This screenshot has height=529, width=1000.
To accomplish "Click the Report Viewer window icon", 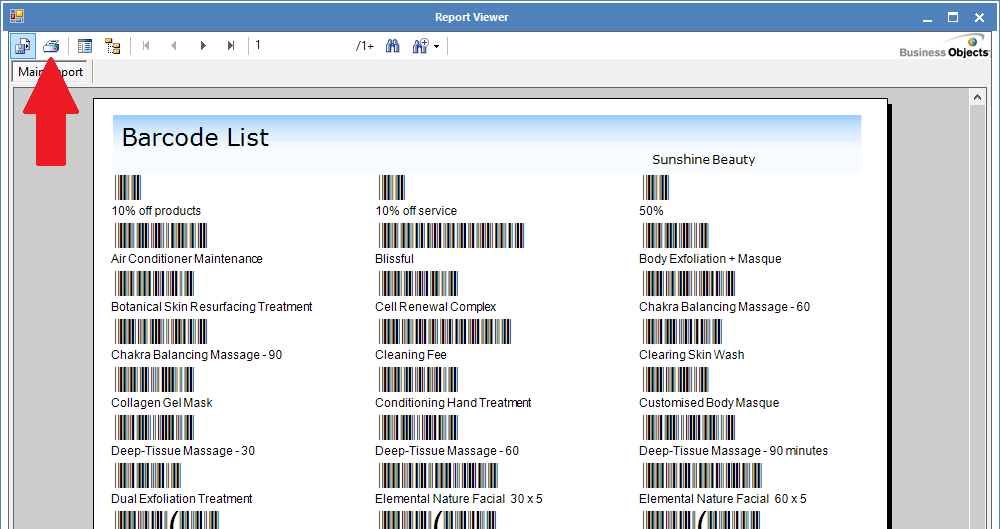I will click(x=17, y=16).
